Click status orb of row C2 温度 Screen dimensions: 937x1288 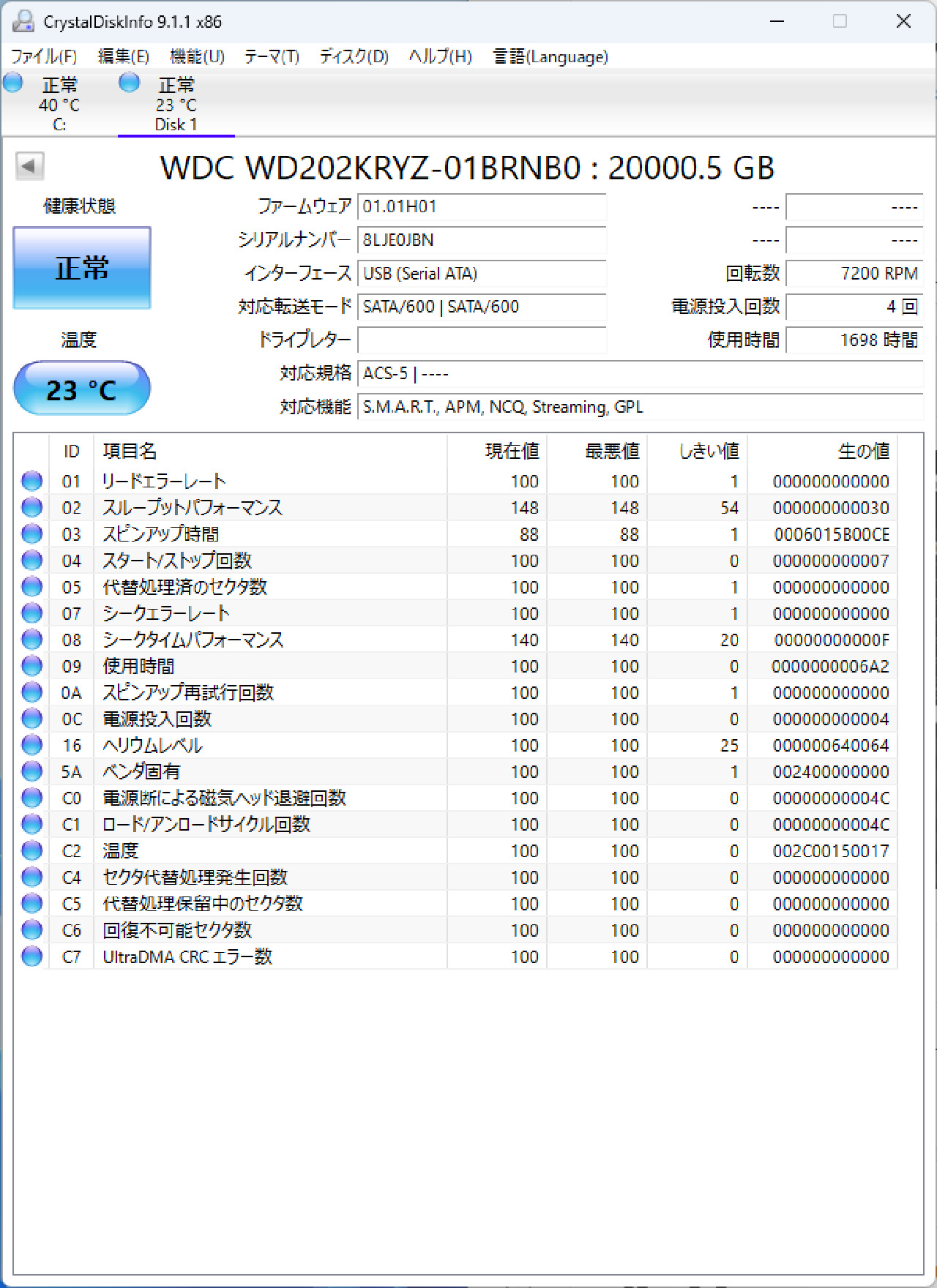pos(31,850)
